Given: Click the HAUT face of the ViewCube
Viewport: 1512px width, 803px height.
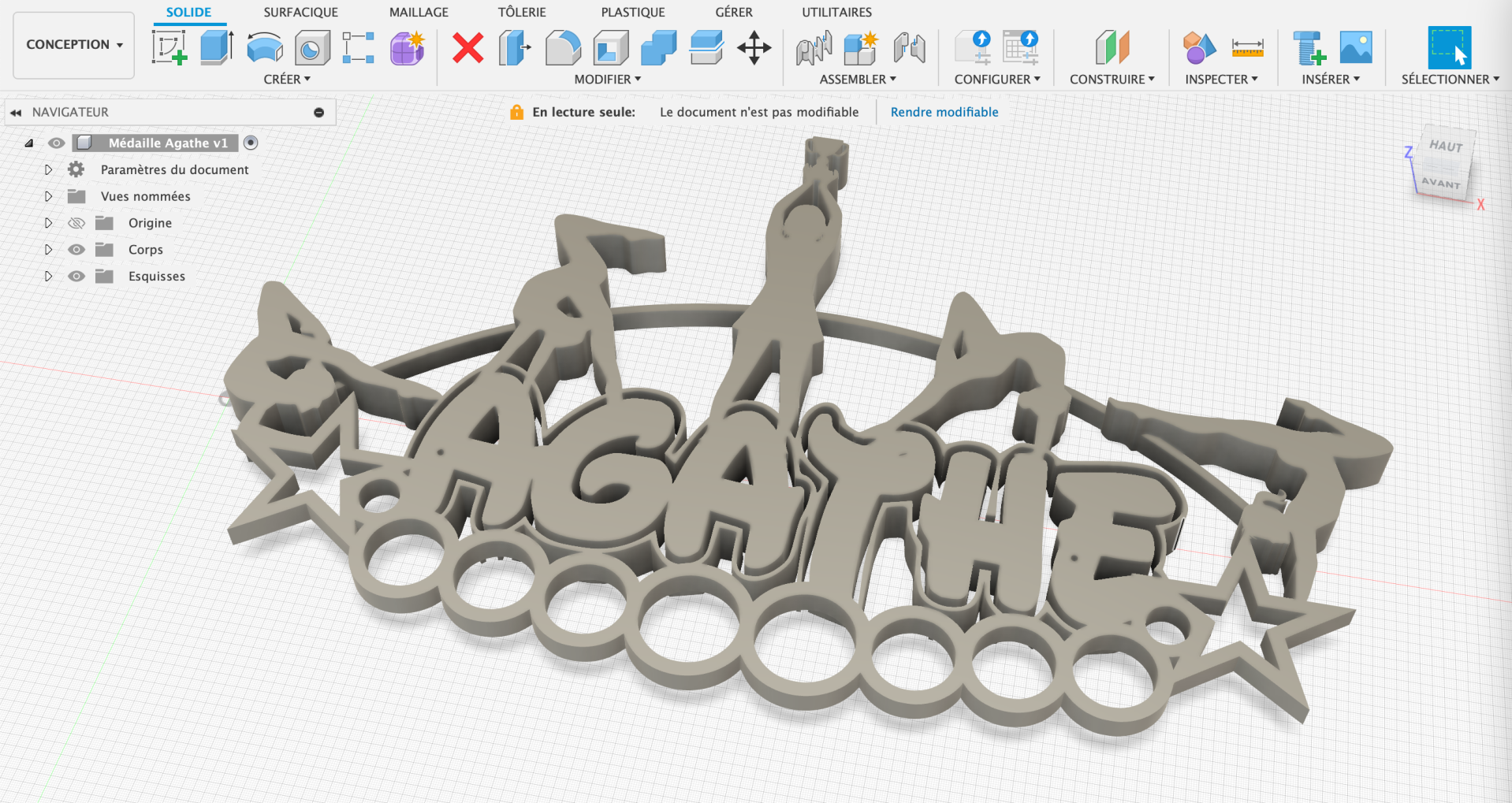Looking at the screenshot, I should point(1445,147).
